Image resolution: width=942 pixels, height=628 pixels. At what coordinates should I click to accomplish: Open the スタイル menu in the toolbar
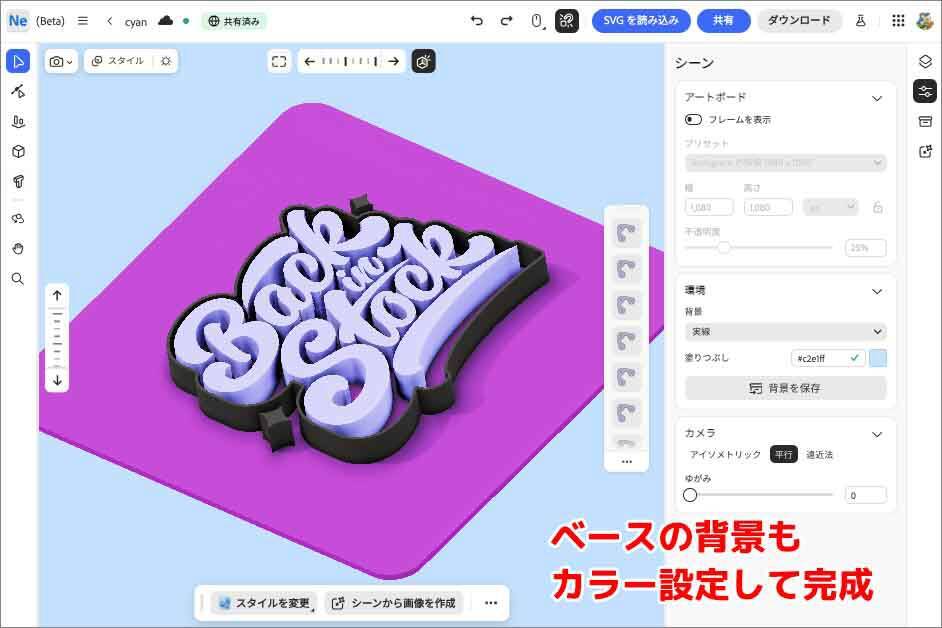coord(118,61)
